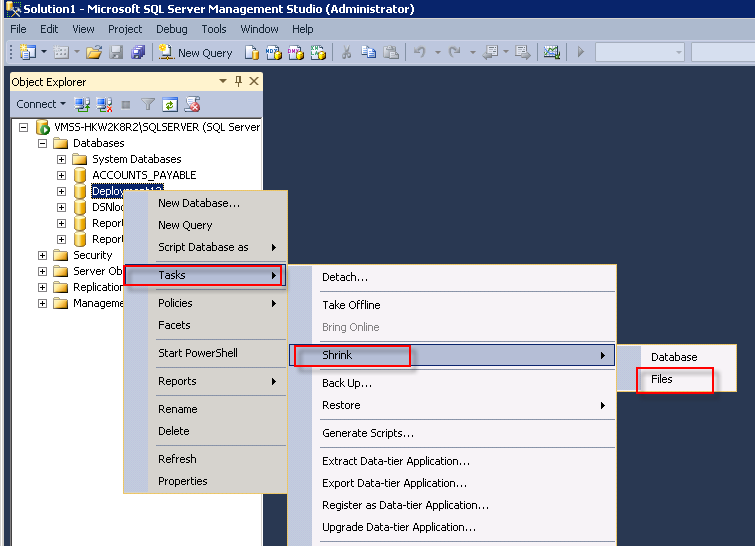
Task: Open the Project menu
Action: [125, 29]
